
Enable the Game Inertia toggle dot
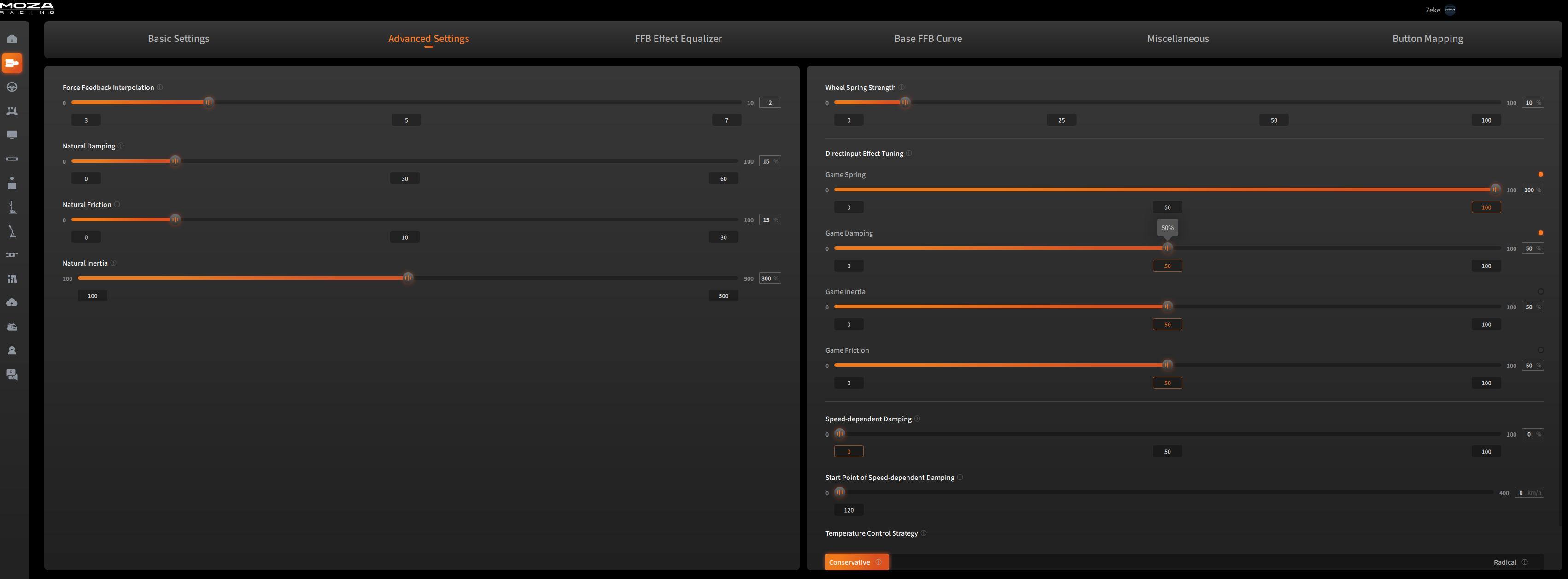click(1540, 292)
